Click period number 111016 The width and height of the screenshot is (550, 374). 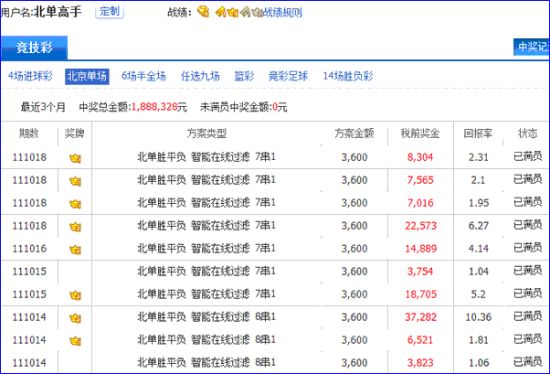coord(29,248)
